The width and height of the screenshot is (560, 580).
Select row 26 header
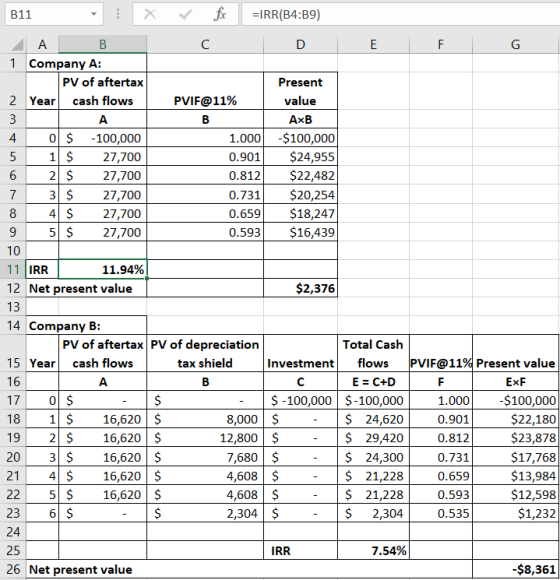pos(13,569)
